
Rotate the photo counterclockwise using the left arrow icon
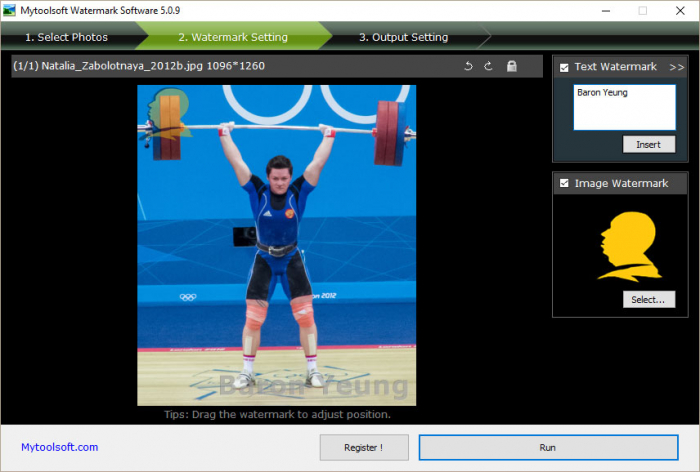pos(468,66)
